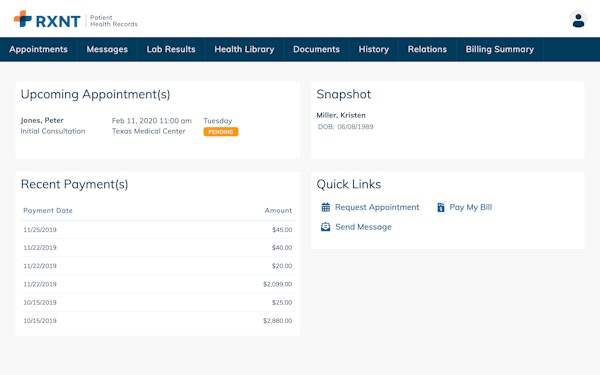Image resolution: width=600 pixels, height=375 pixels.
Task: Click the $40.00 payment amount
Action: pyautogui.click(x=282, y=248)
